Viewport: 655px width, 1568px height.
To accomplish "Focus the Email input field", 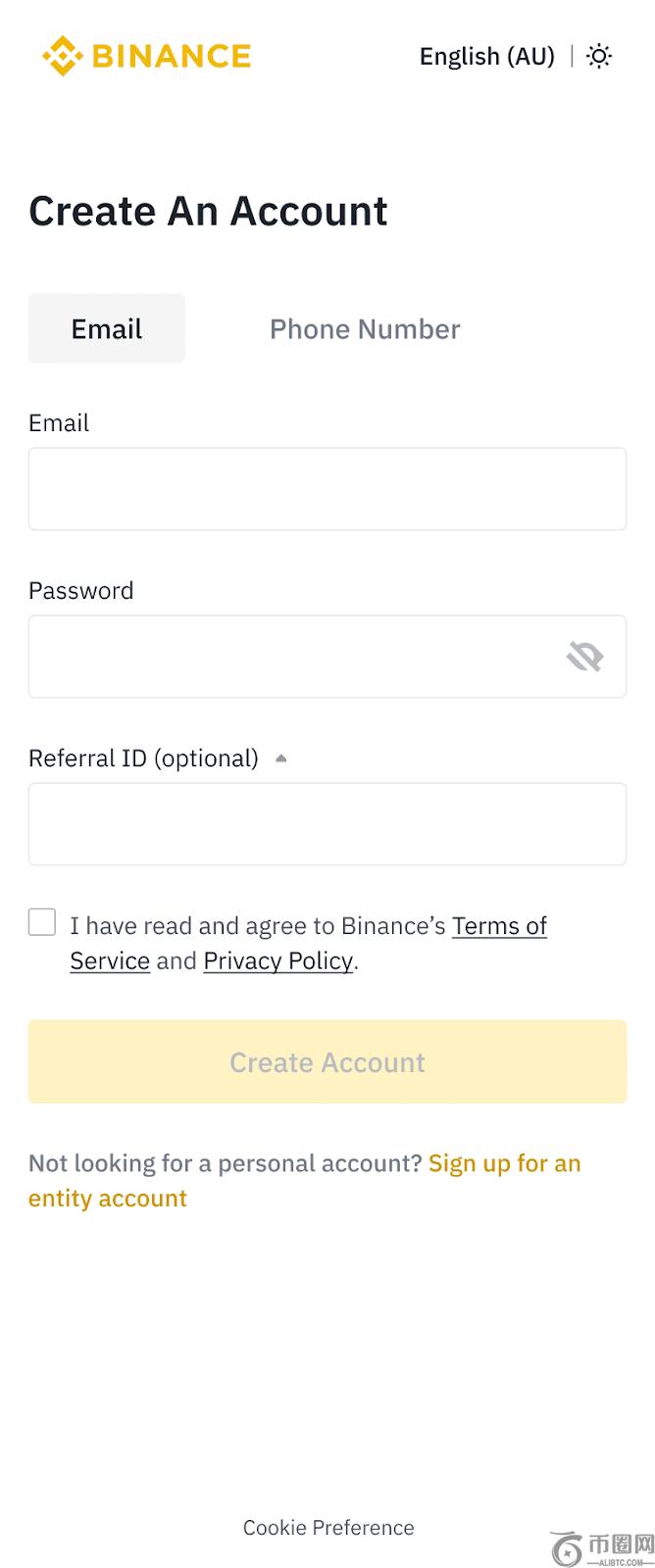I will coord(327,489).
